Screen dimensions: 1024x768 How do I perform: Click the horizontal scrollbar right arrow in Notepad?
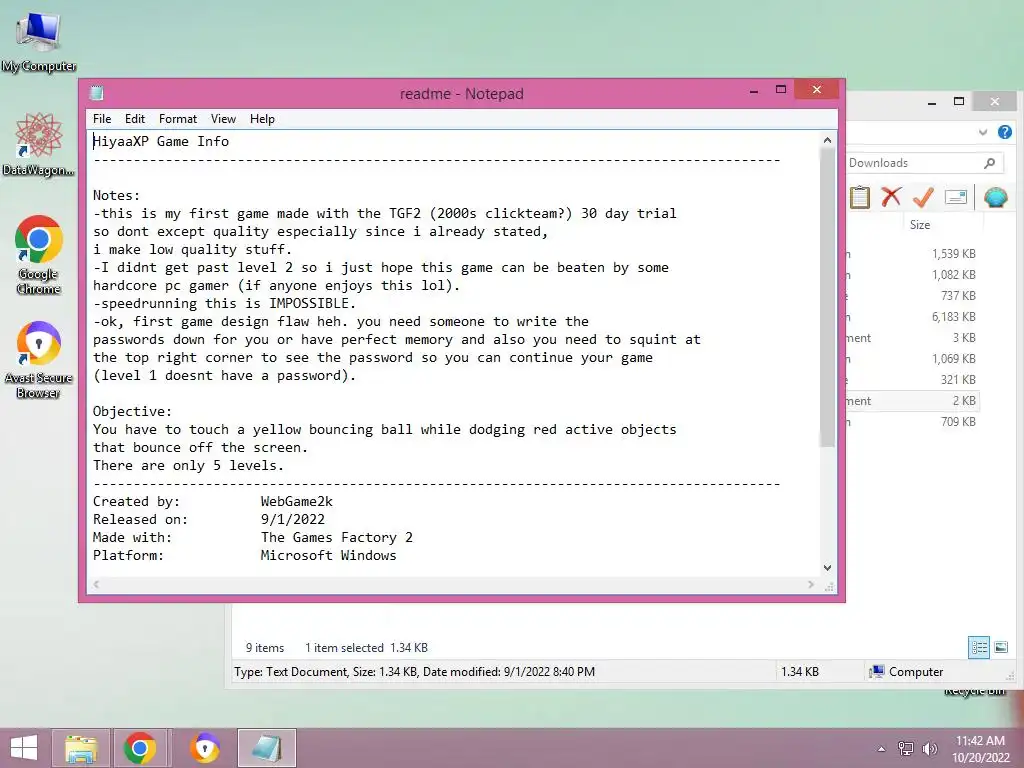811,584
